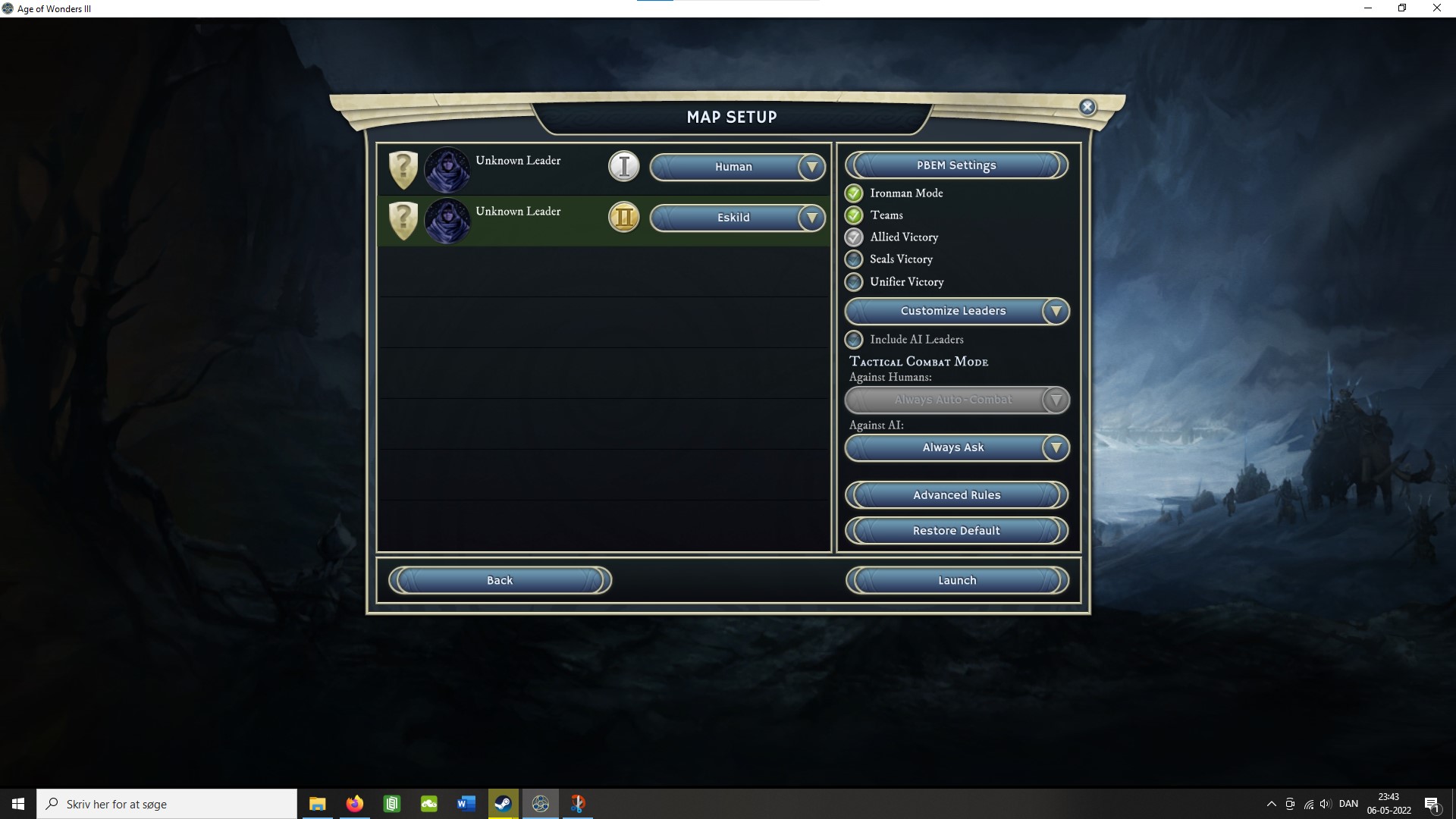
Task: Open green document app in taskbar
Action: coord(391,804)
